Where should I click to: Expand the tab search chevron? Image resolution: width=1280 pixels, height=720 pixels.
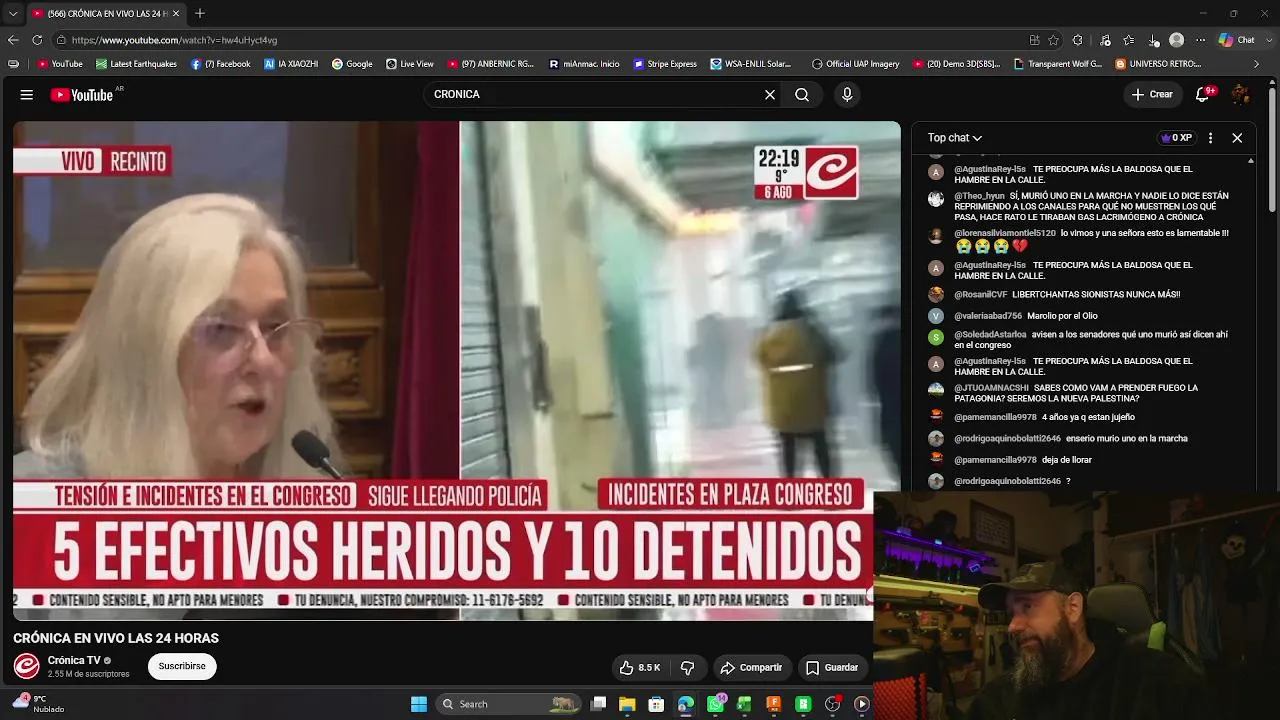(13, 14)
